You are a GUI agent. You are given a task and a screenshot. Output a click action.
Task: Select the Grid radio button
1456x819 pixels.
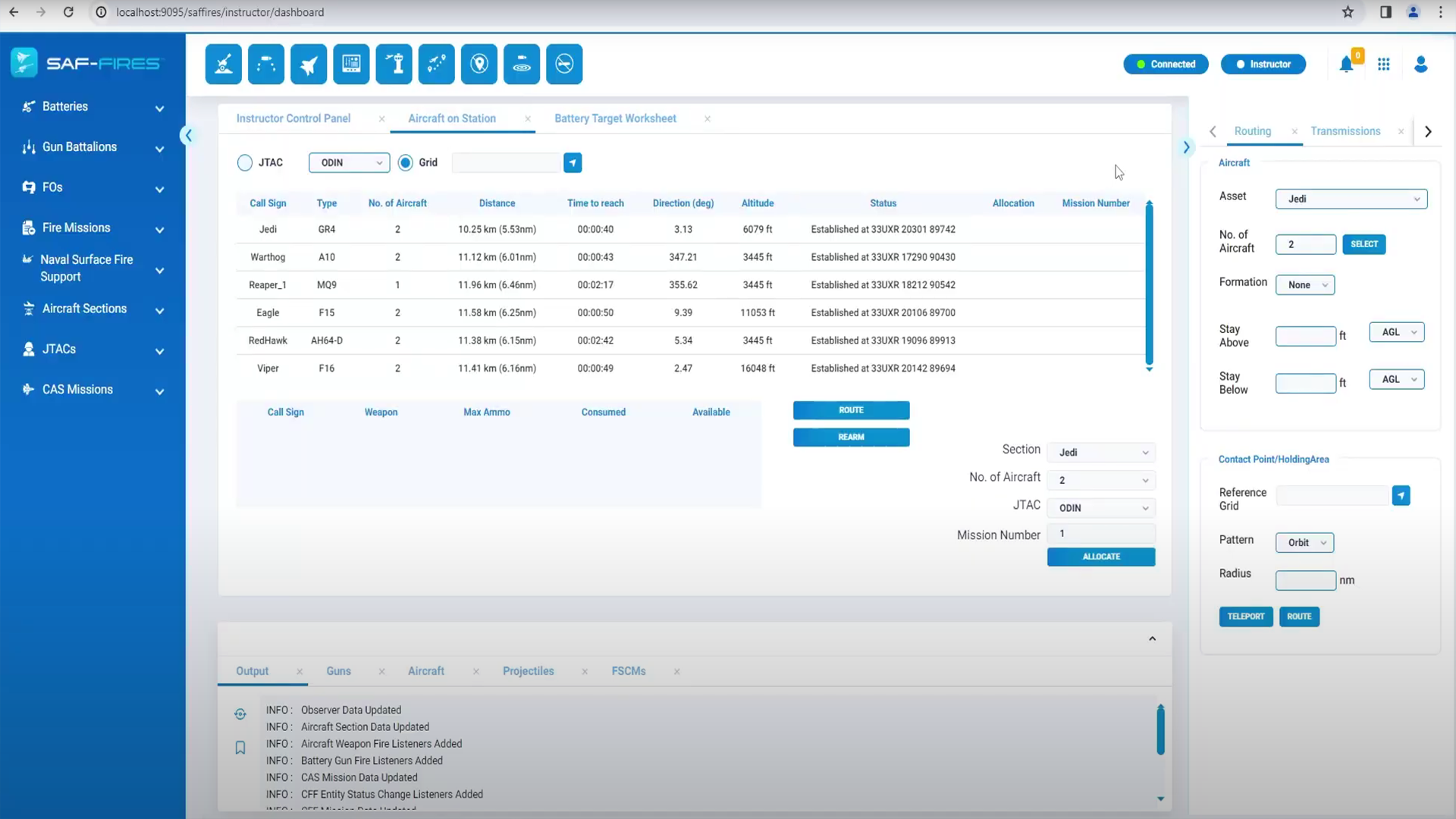coord(406,163)
